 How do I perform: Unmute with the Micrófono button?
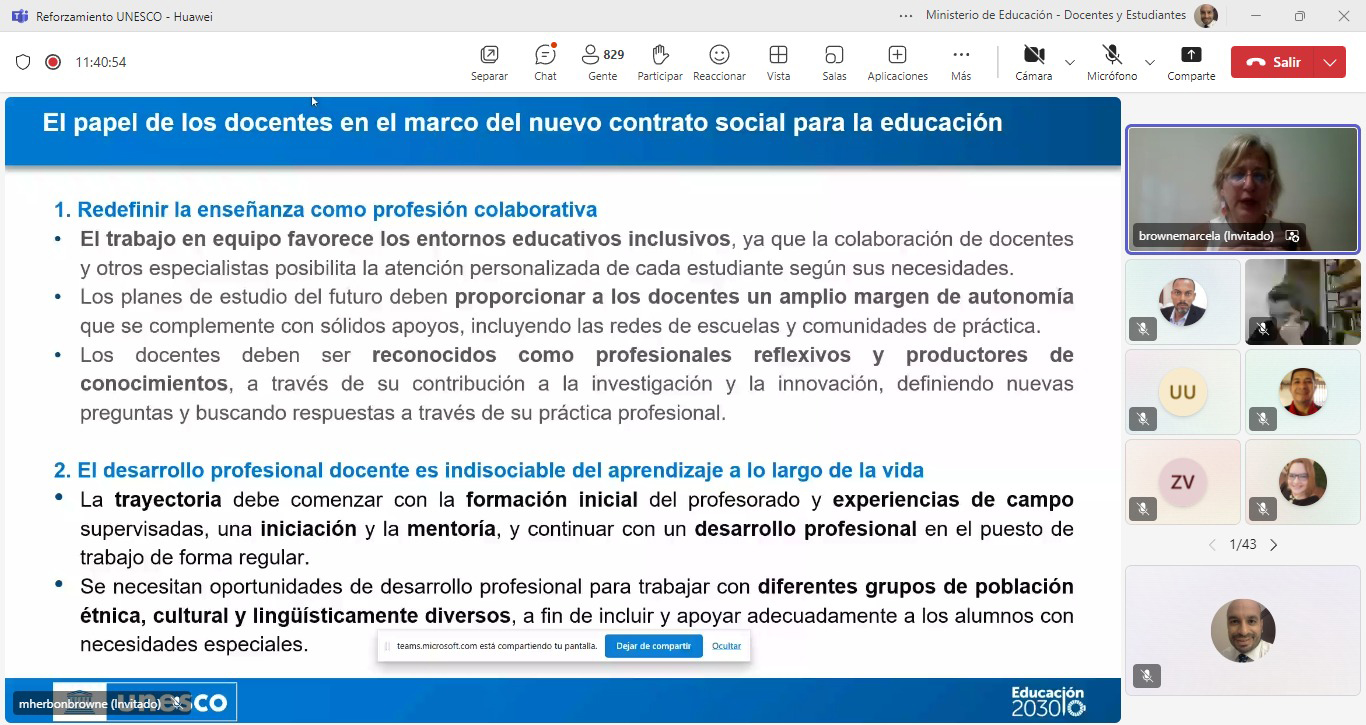1112,62
